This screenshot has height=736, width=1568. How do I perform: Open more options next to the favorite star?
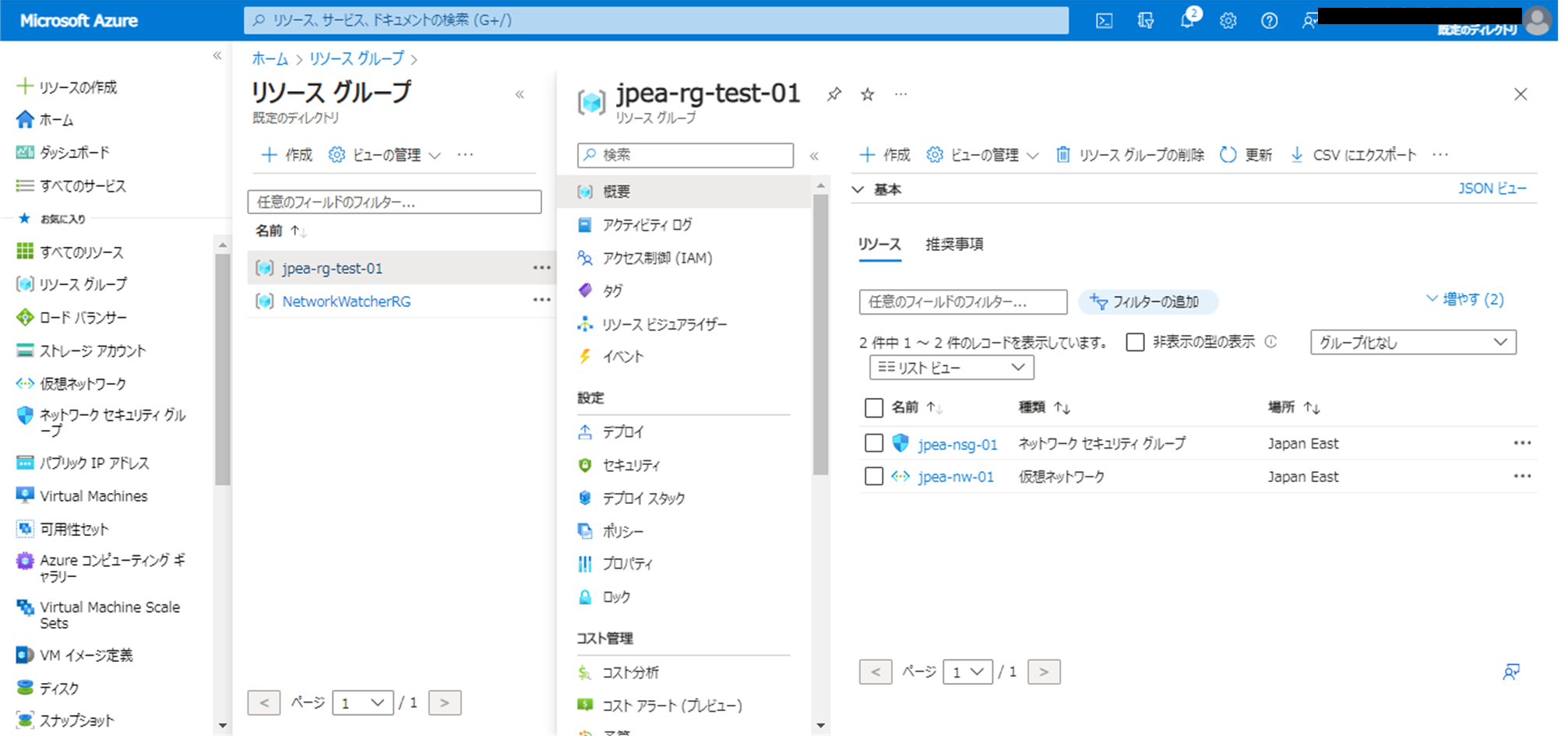tap(901, 94)
